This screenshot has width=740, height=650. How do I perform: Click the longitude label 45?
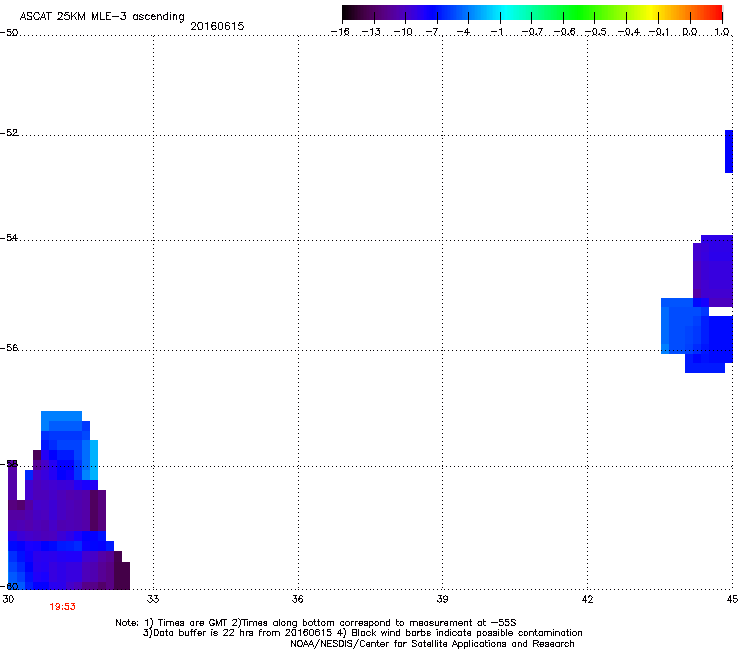point(732,599)
